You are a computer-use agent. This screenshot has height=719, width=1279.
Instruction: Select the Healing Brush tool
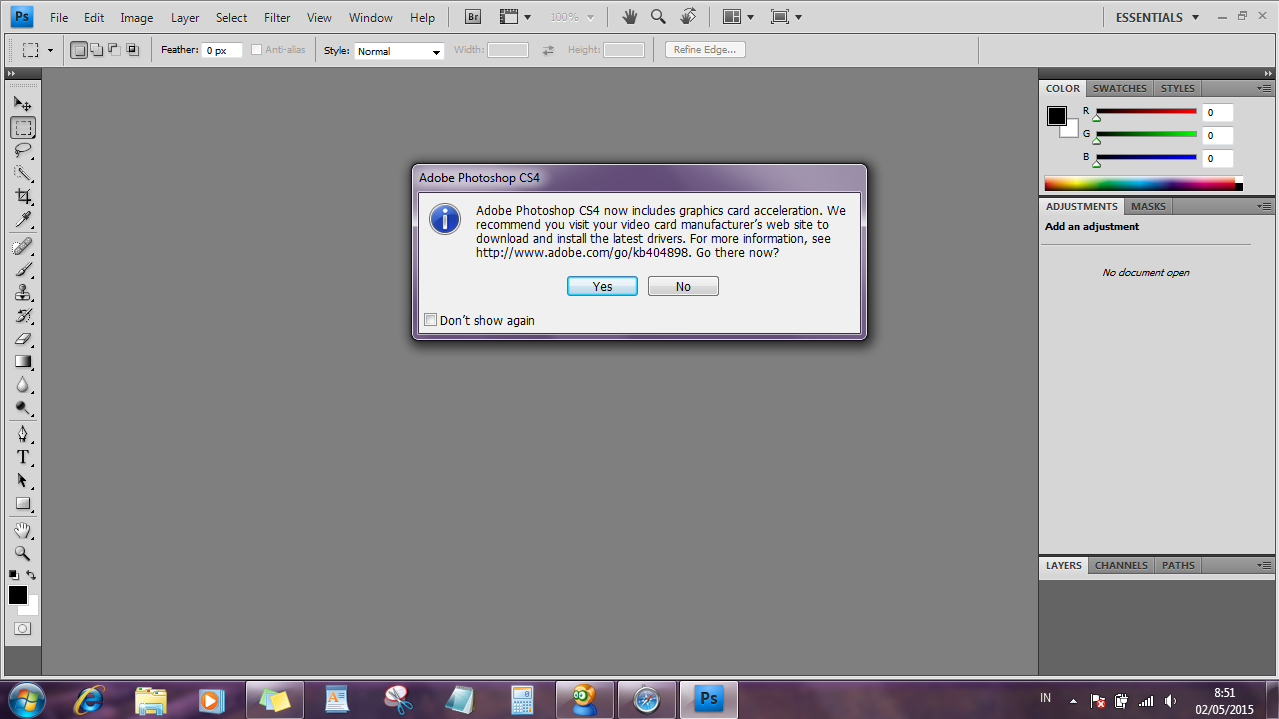tap(22, 246)
